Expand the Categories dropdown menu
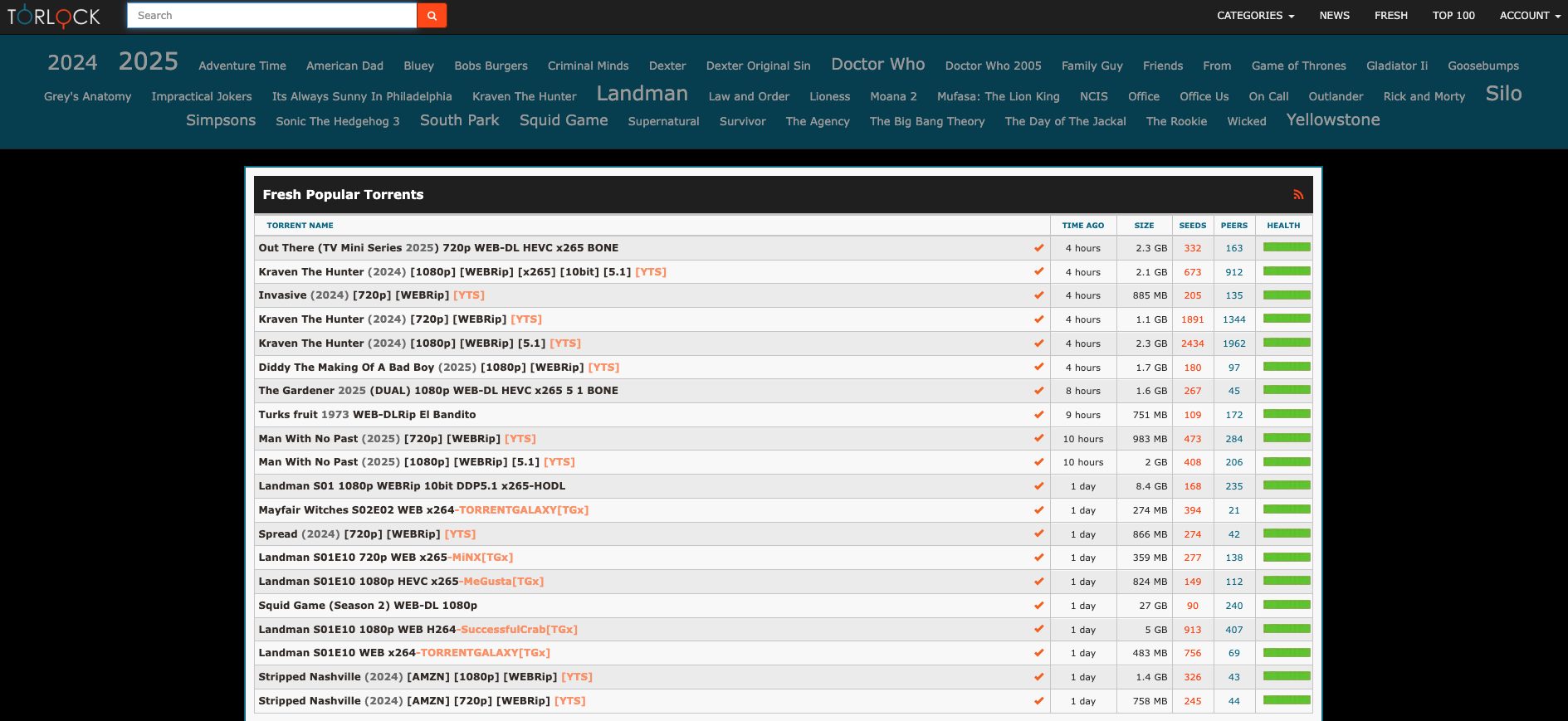This screenshot has height=721, width=1568. tap(1254, 16)
